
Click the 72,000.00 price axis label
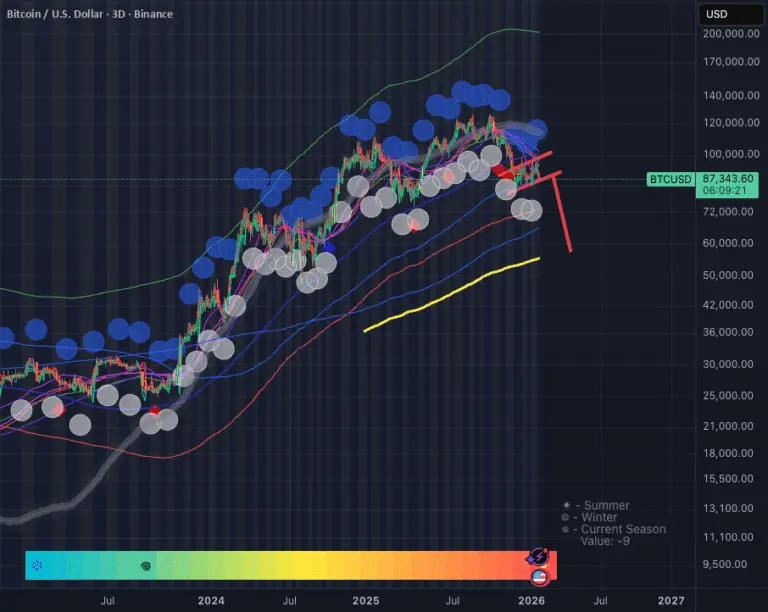(728, 212)
